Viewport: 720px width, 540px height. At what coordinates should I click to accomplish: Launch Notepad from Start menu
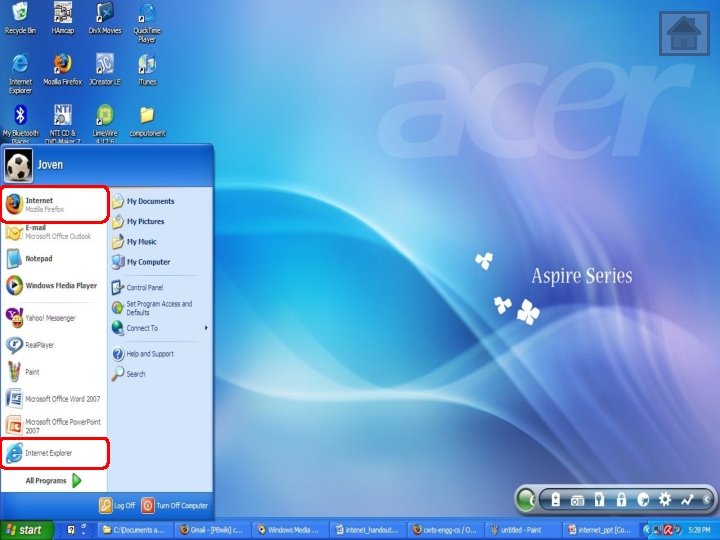pyautogui.click(x=54, y=259)
